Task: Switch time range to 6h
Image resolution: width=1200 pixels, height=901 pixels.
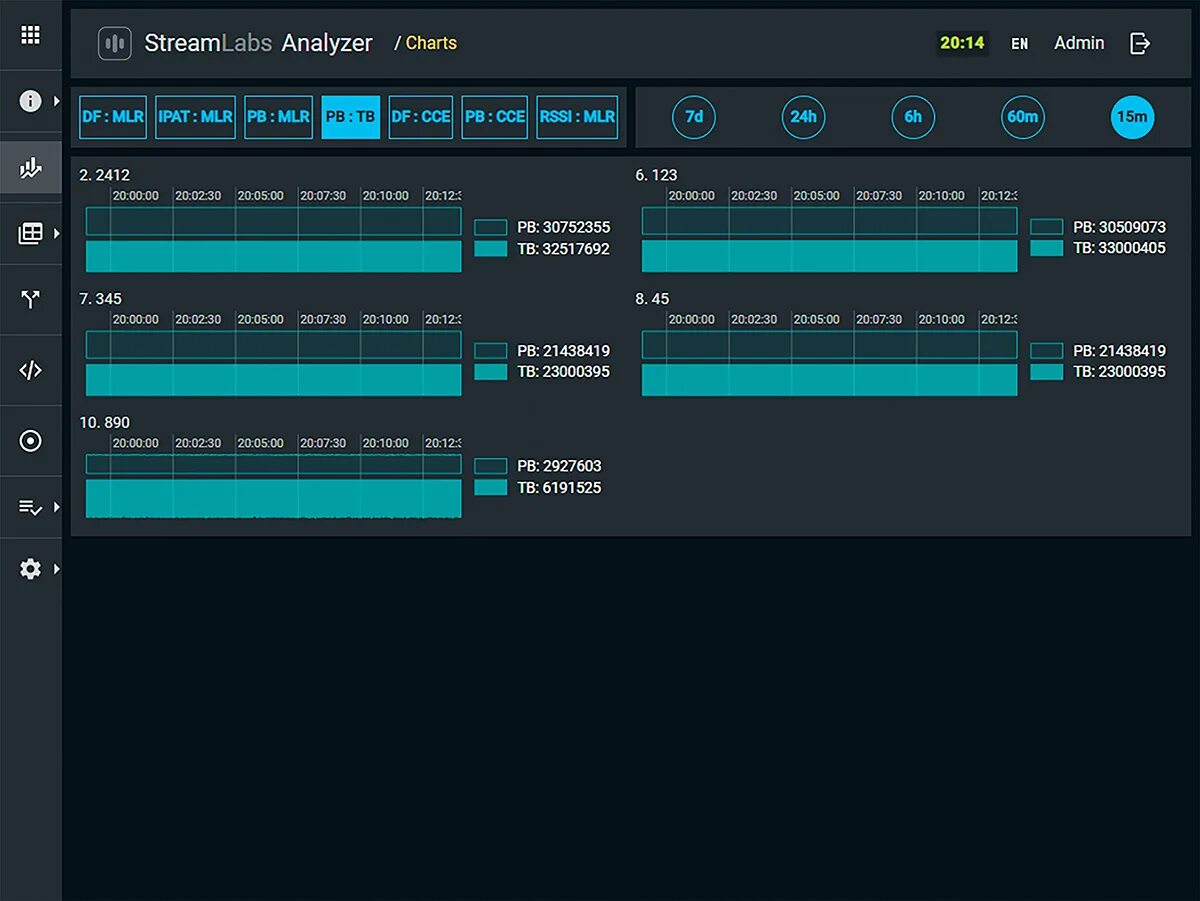Action: [913, 117]
